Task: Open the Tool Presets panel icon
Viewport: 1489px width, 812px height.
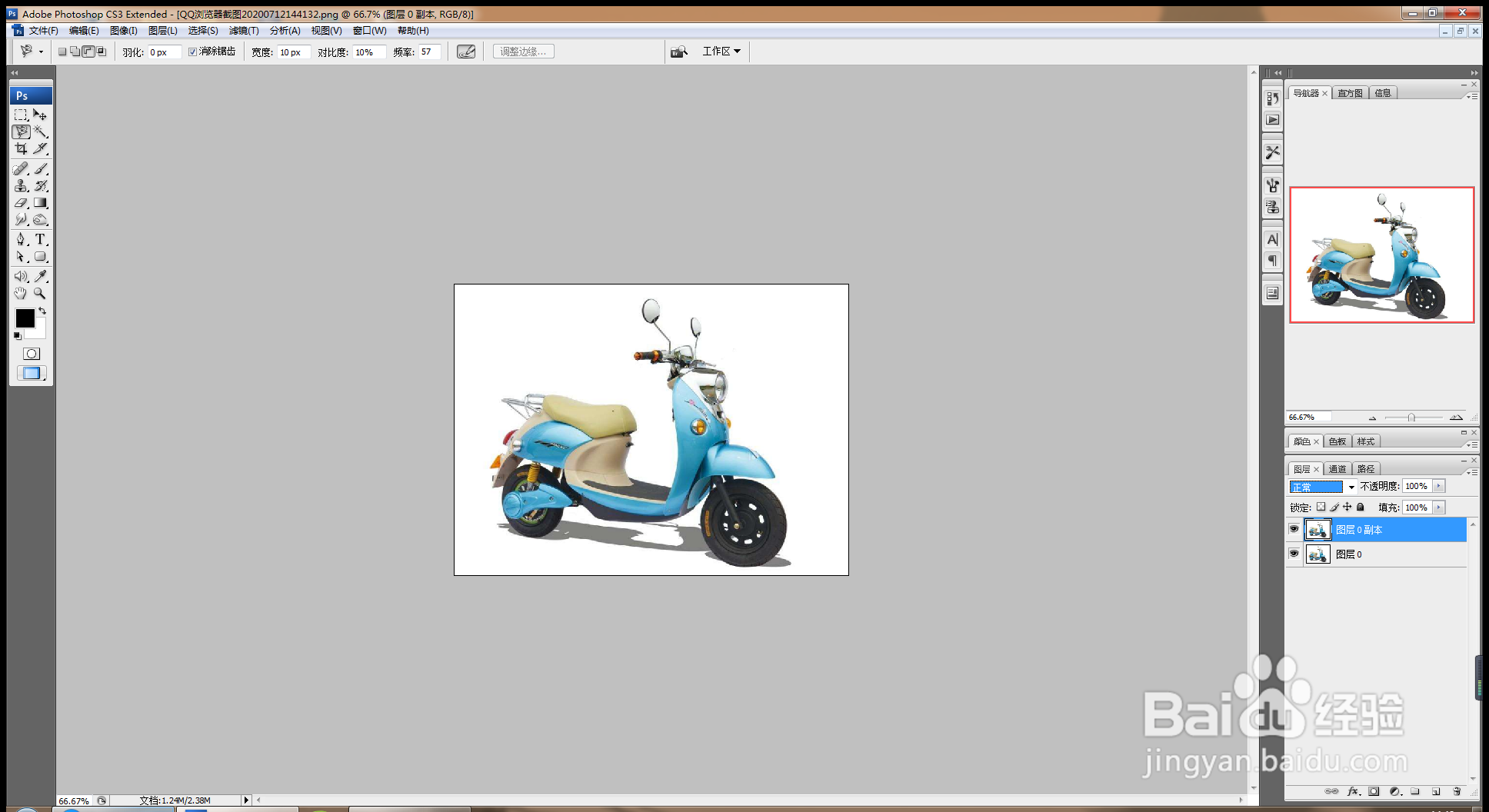Action: coord(1272,152)
